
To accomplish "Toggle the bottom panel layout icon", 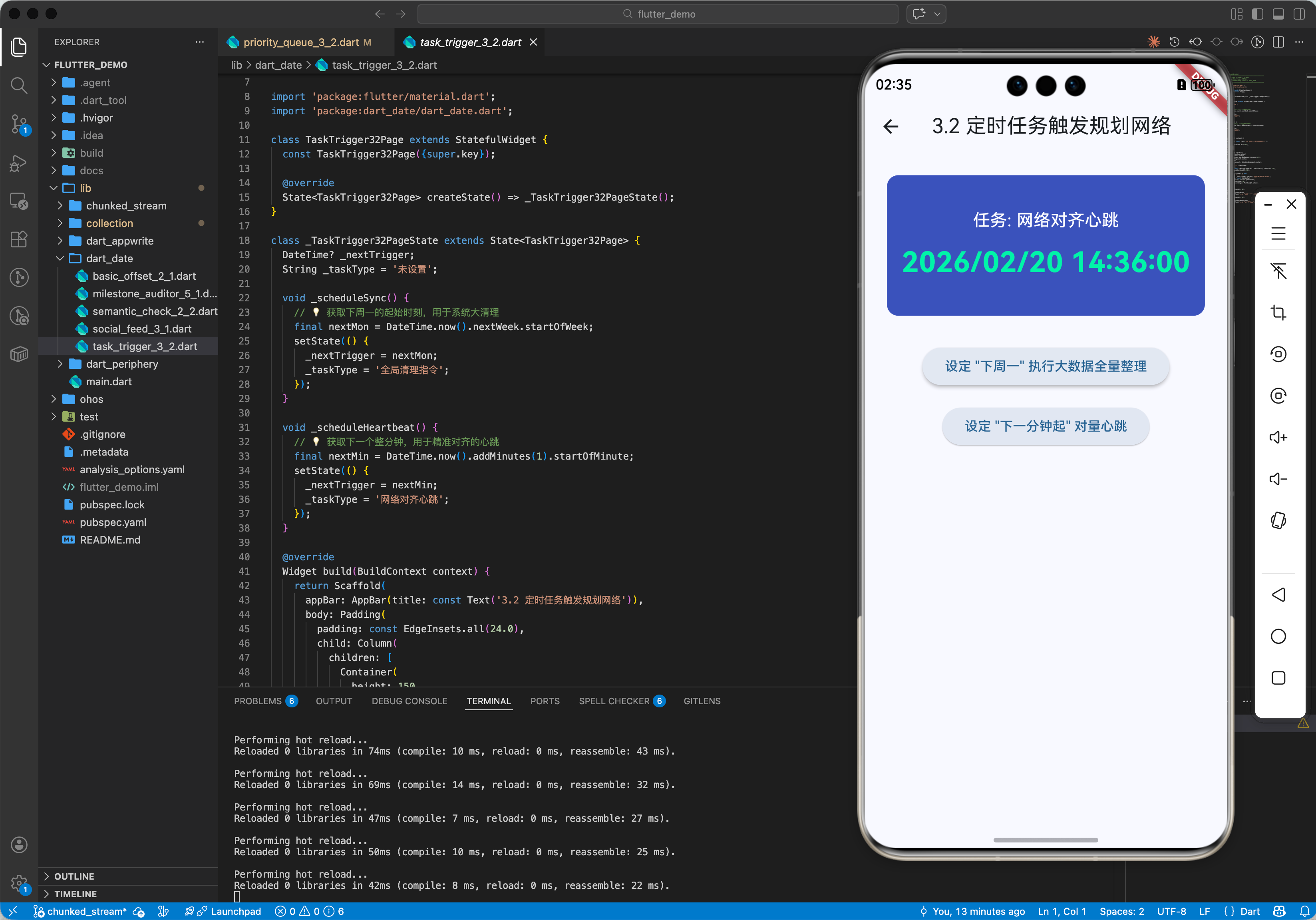I will pos(1278,14).
